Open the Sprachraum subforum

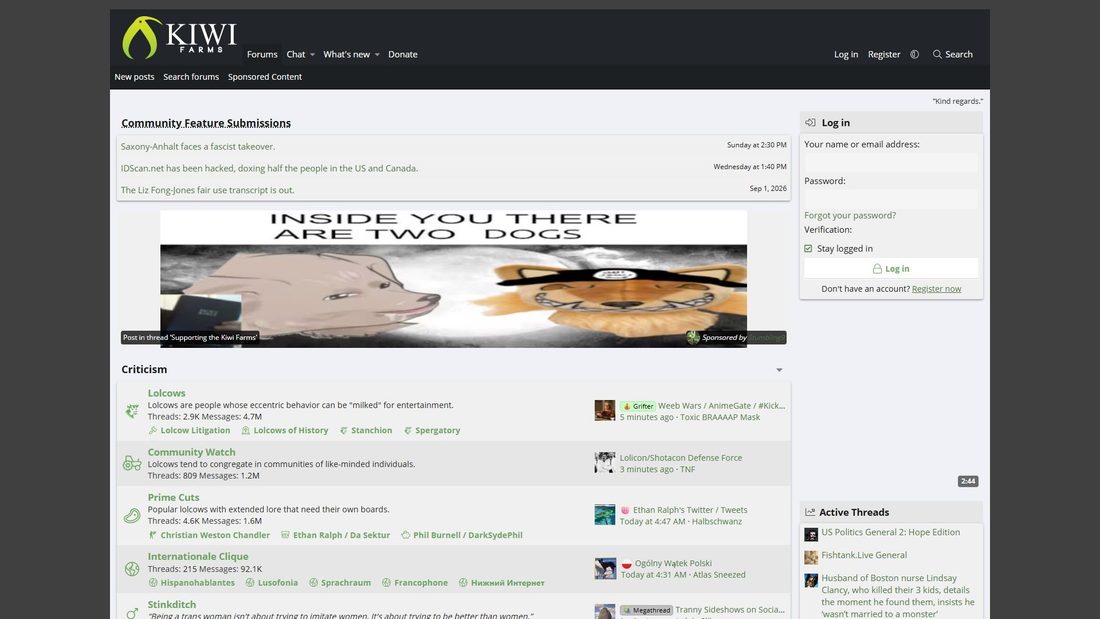click(346, 583)
